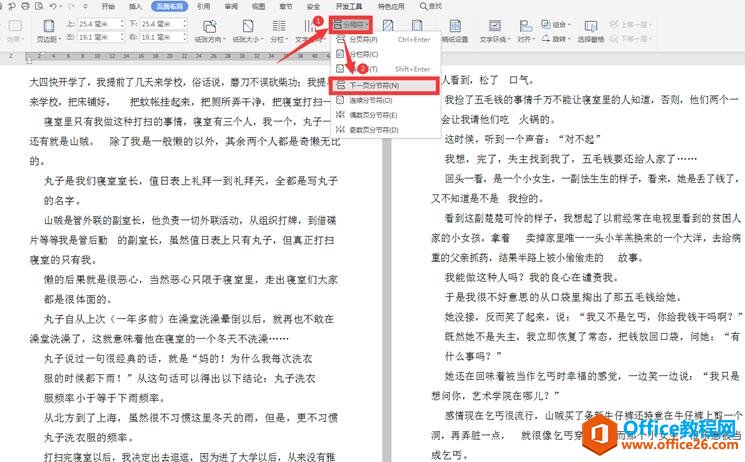This screenshot has width=745, height=462.
Task: Choose 分页符(P) from the breaks menu
Action: [385, 39]
